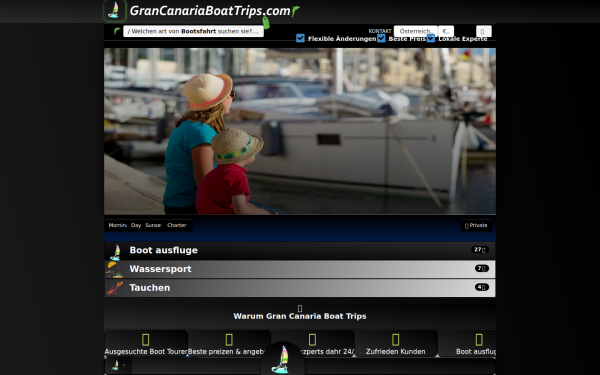Screen dimensions: 600x375
Task: Click the KONTAKT link
Action: [x=380, y=31]
